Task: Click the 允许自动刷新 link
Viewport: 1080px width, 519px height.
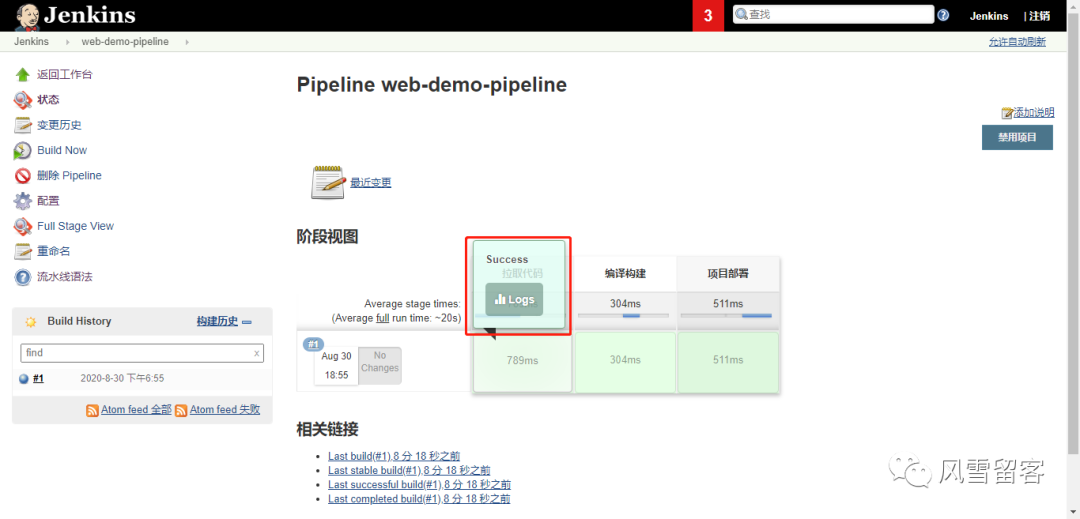Action: pos(1017,42)
